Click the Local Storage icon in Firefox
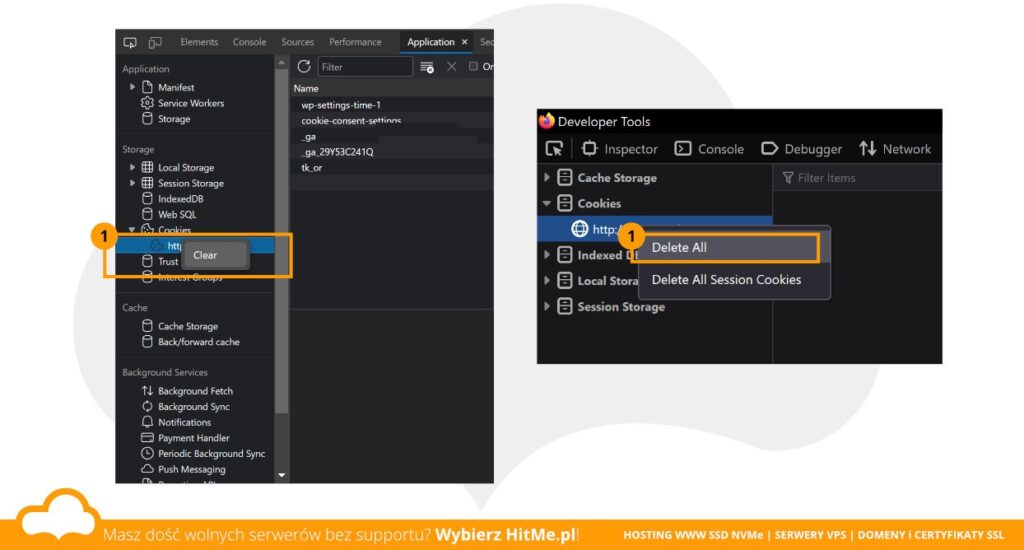1024x550 pixels. [565, 280]
